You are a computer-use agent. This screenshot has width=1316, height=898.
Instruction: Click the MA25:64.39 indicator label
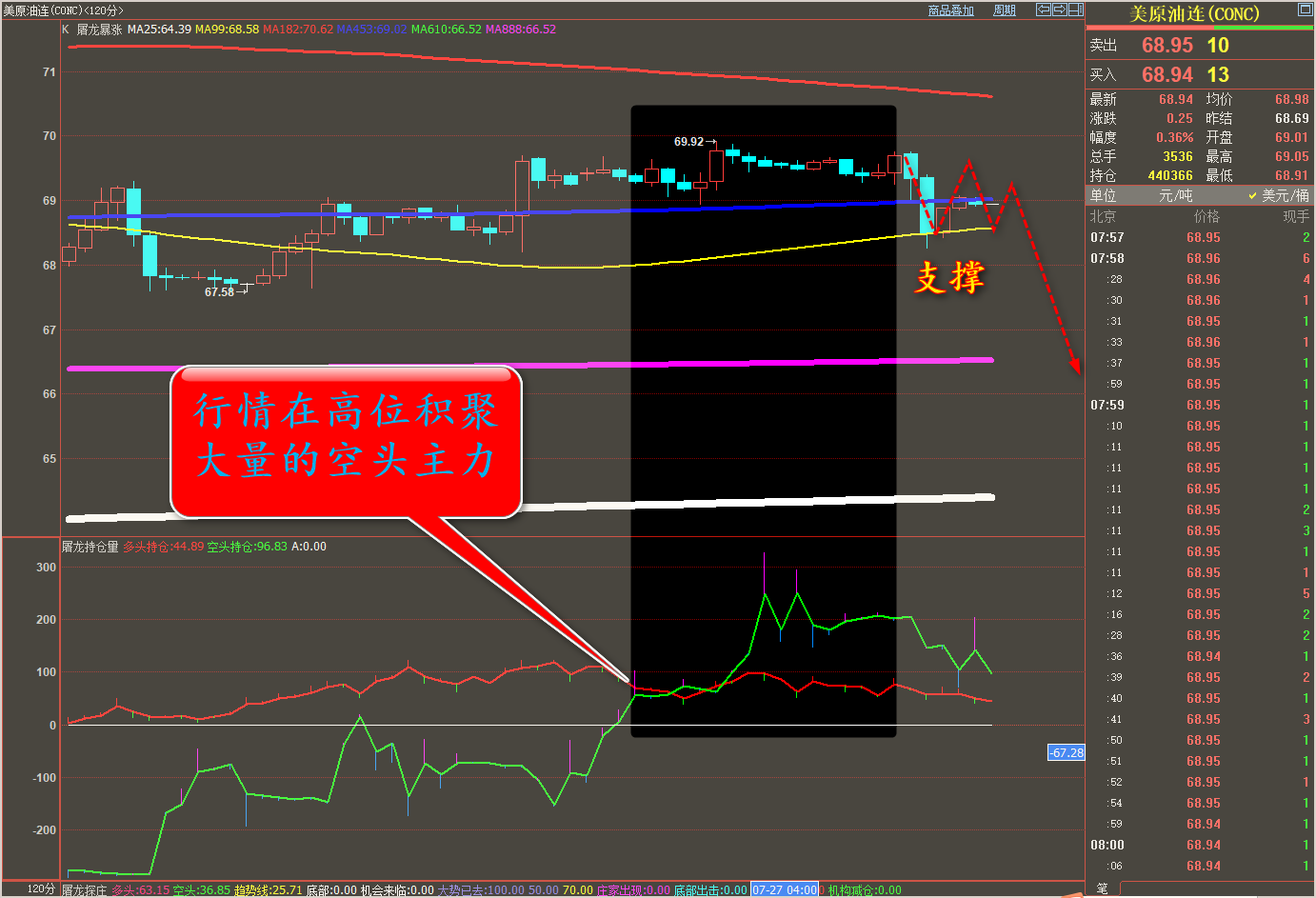(159, 30)
